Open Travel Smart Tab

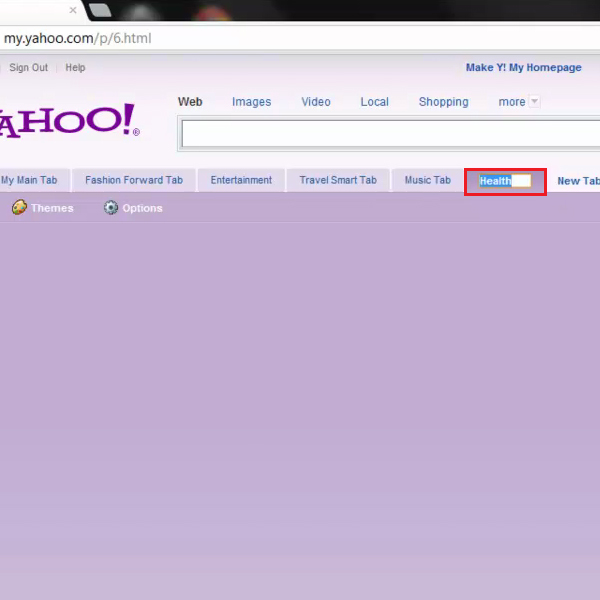pos(338,180)
